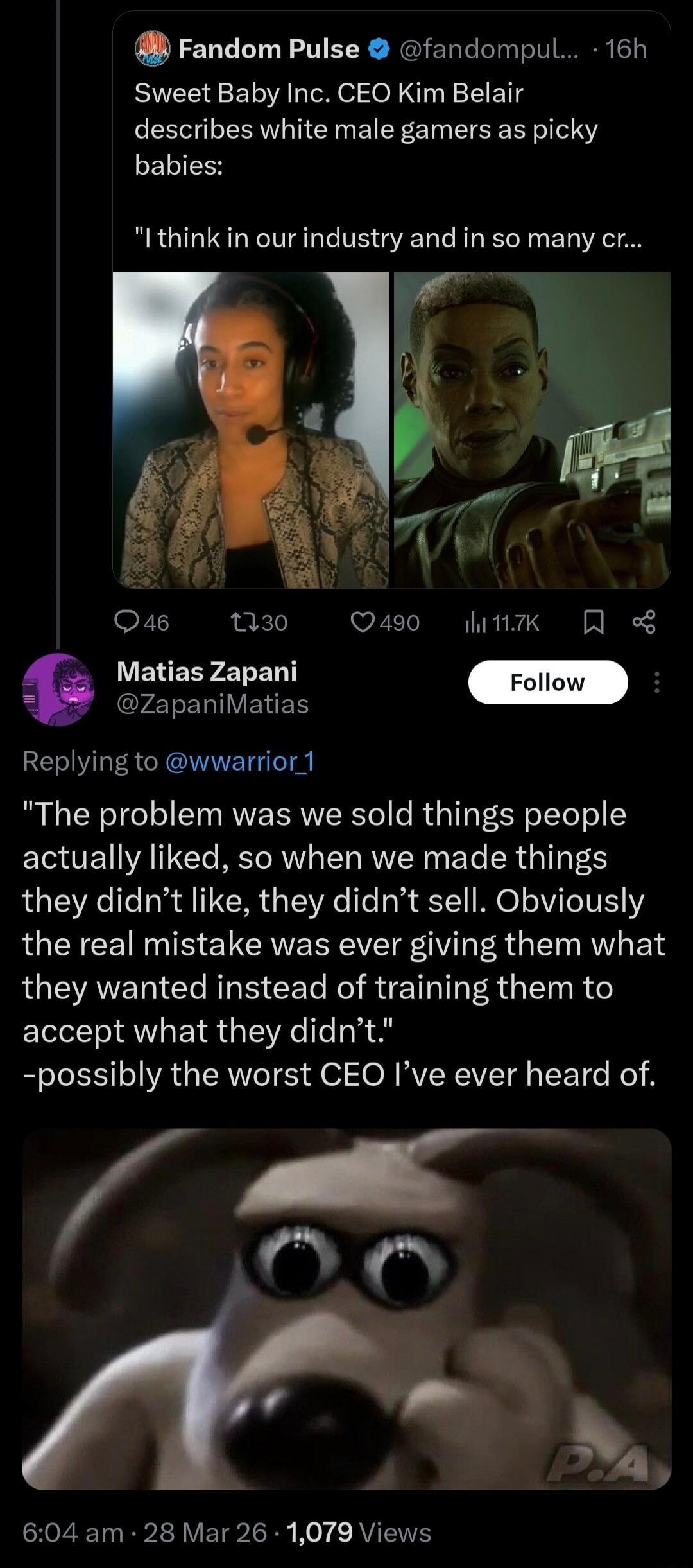The height and width of the screenshot is (1568, 693).
Task: Follow Matias Zapani
Action: coord(547,683)
